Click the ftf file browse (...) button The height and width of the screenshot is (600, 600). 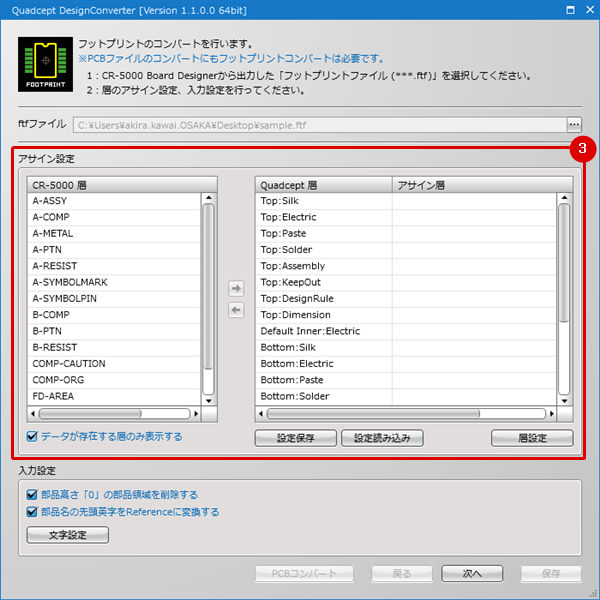click(x=574, y=125)
